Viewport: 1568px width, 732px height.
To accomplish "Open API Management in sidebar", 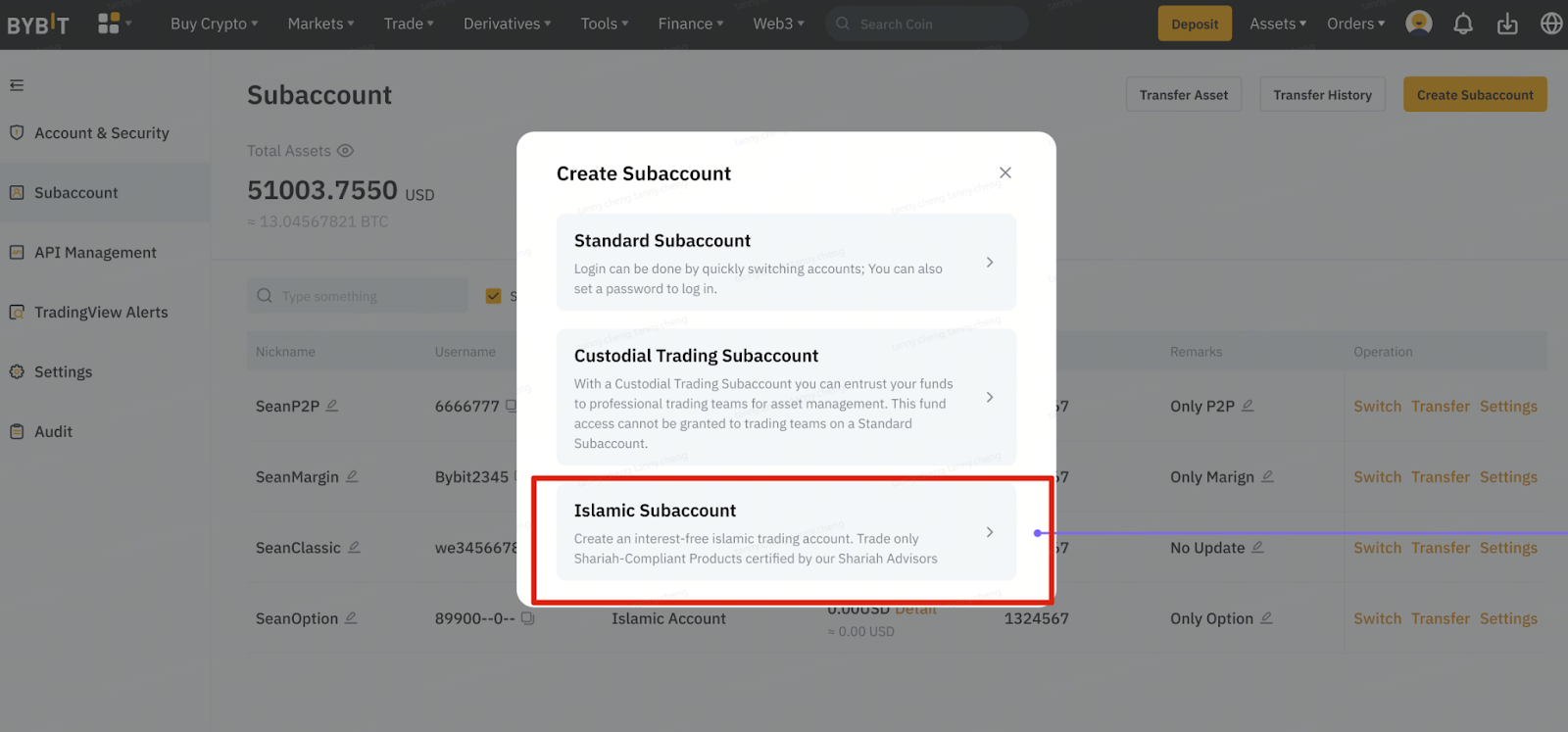I will point(95,253).
